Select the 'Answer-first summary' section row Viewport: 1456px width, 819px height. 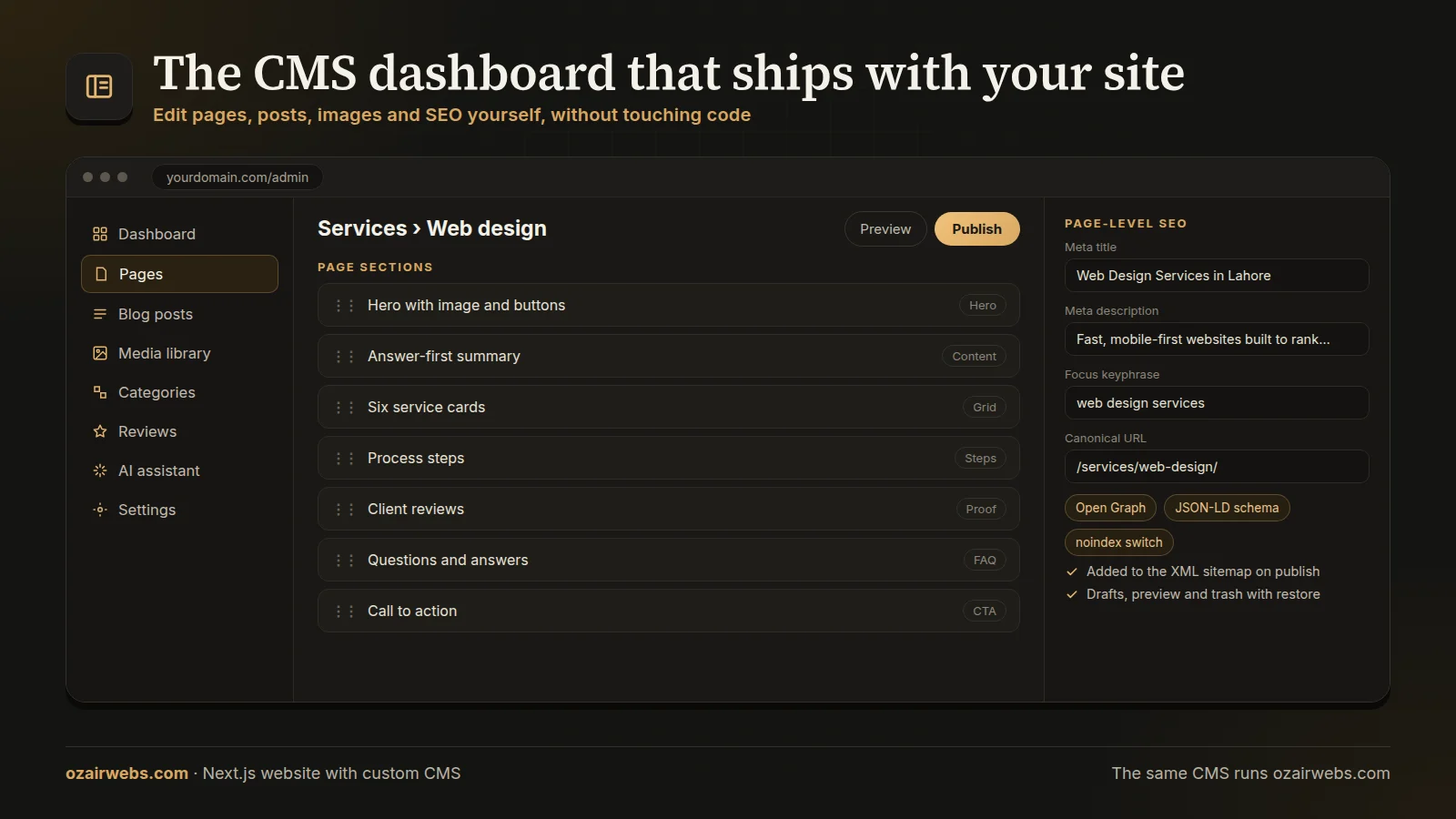pyautogui.click(x=669, y=356)
